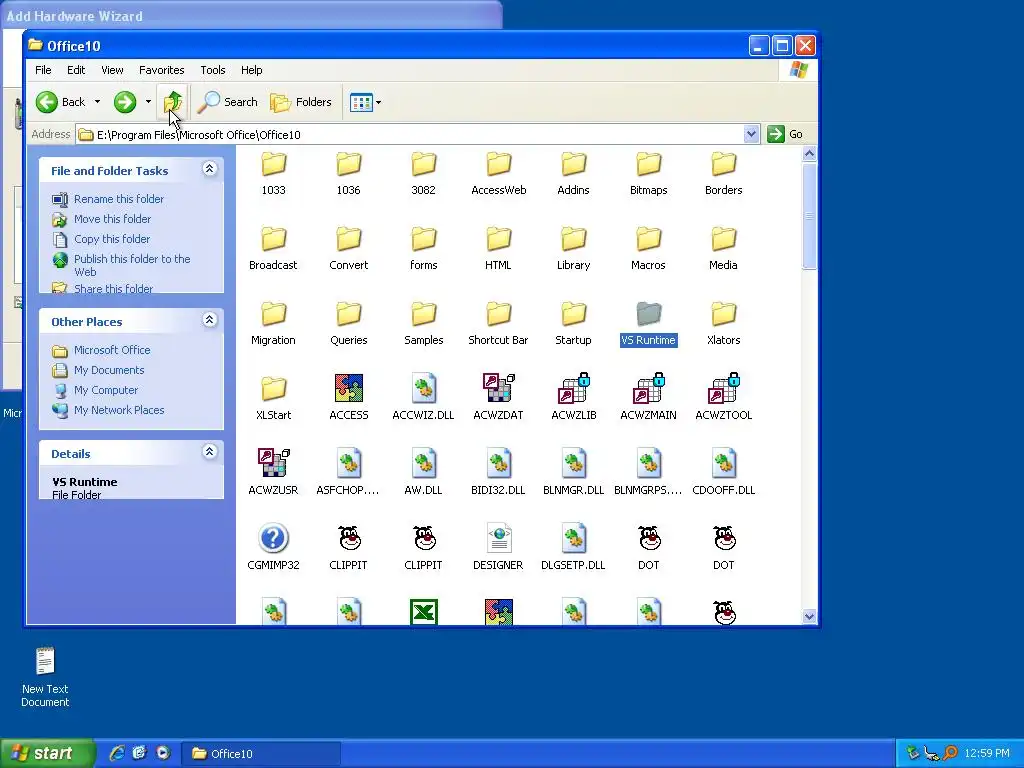Launch Windows Media Player from Quick Launch
Viewport: 1024px width, 768px height.
[163, 753]
